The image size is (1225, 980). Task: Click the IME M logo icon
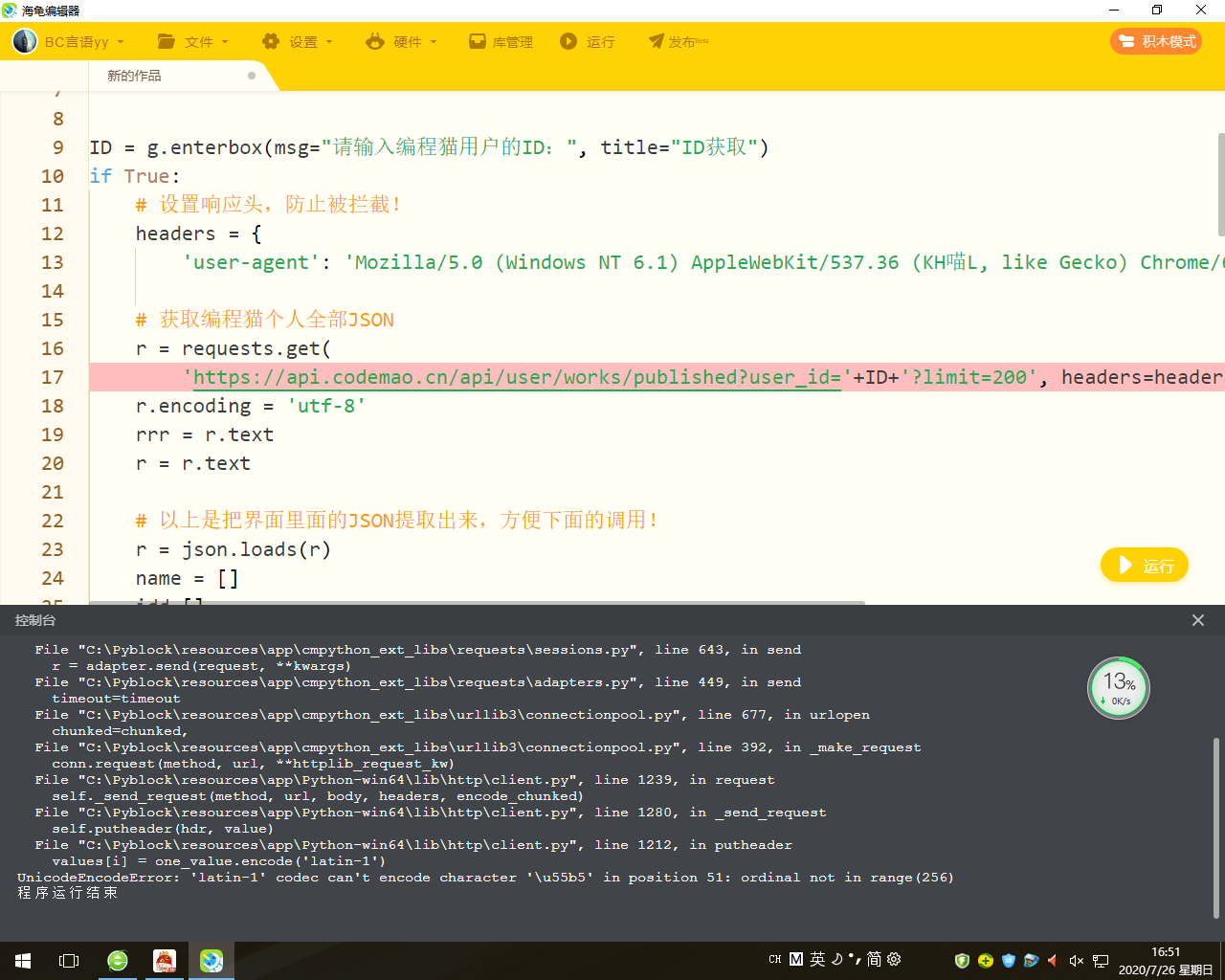796,959
